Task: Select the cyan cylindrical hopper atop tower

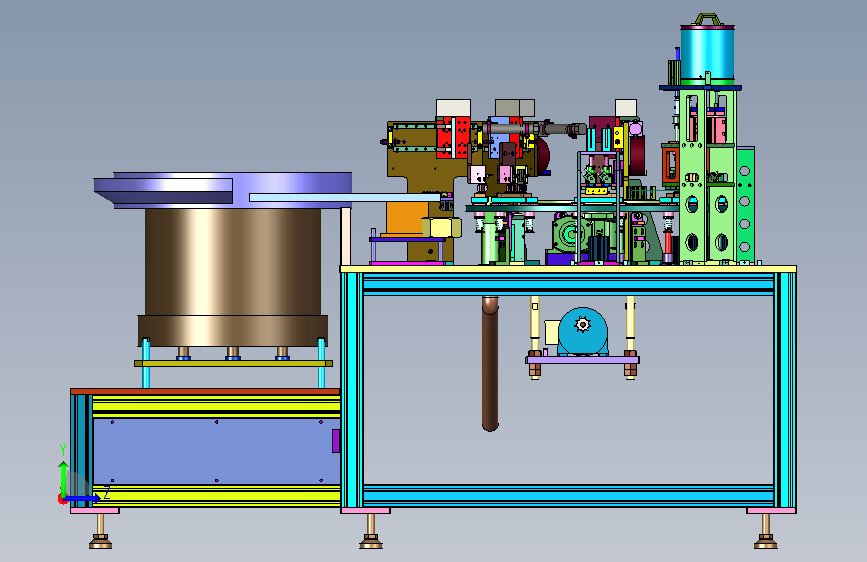Action: (707, 54)
